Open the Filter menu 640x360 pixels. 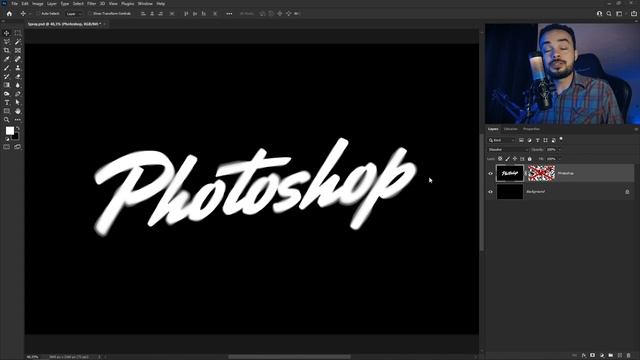click(91, 4)
